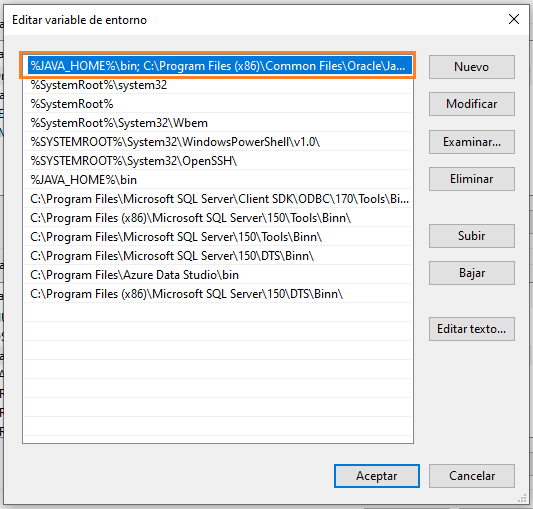Select the Azure Data Studio\bin entry
This screenshot has width=533, height=509.
pos(218,275)
